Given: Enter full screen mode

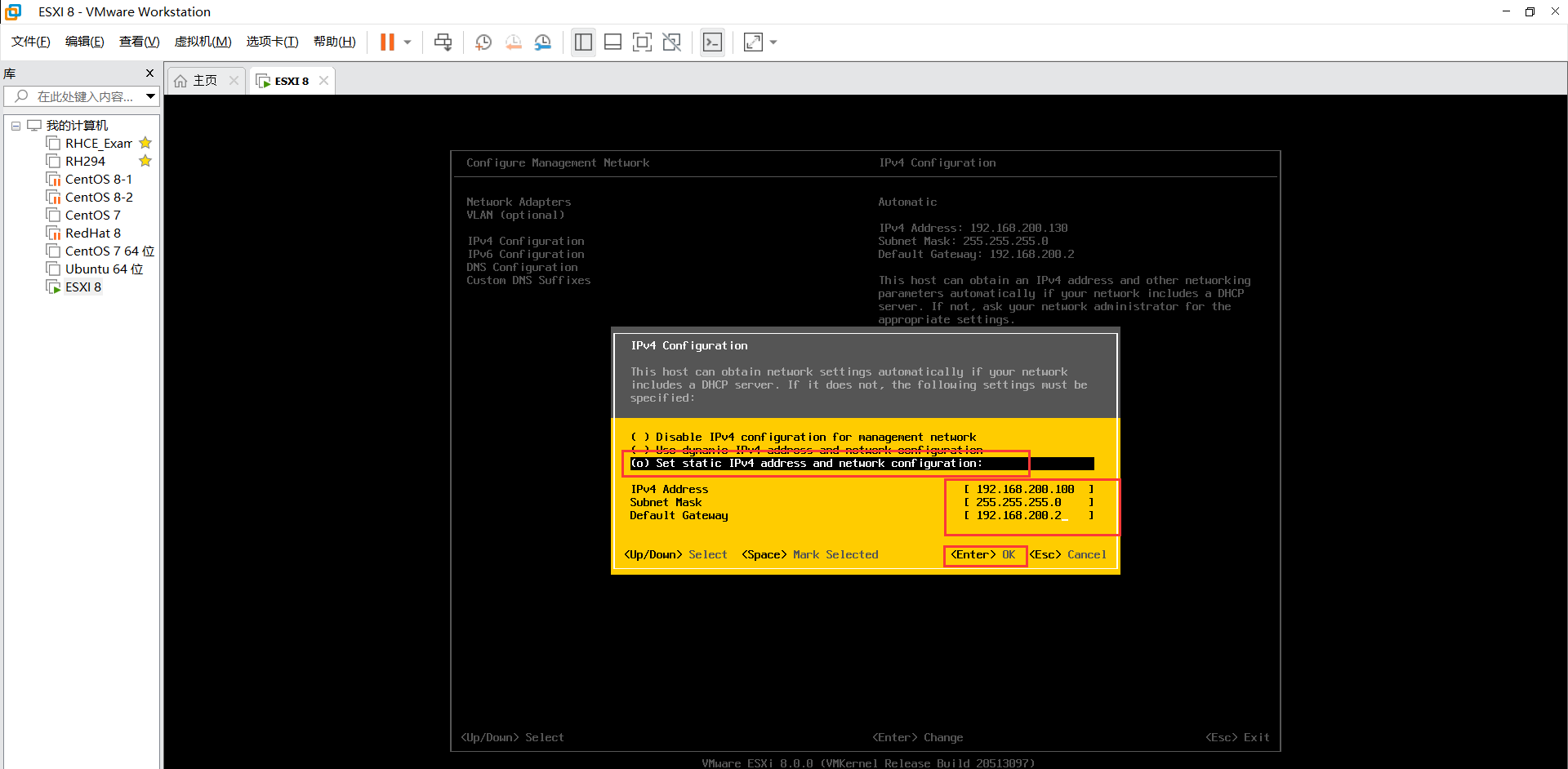Looking at the screenshot, I should click(642, 42).
